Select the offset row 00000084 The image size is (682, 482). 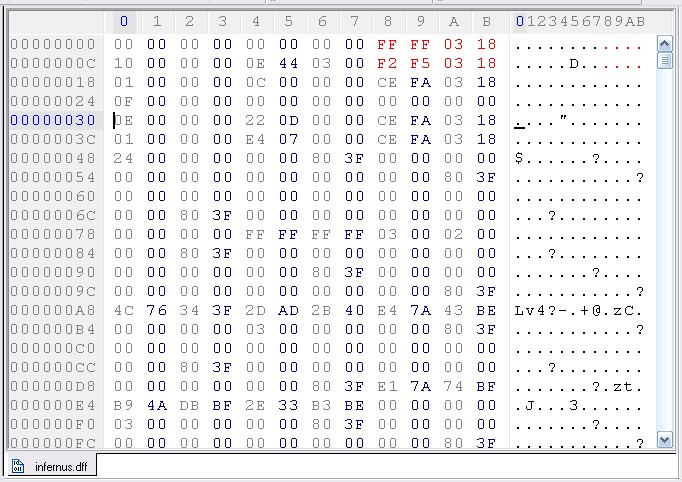click(x=53, y=253)
